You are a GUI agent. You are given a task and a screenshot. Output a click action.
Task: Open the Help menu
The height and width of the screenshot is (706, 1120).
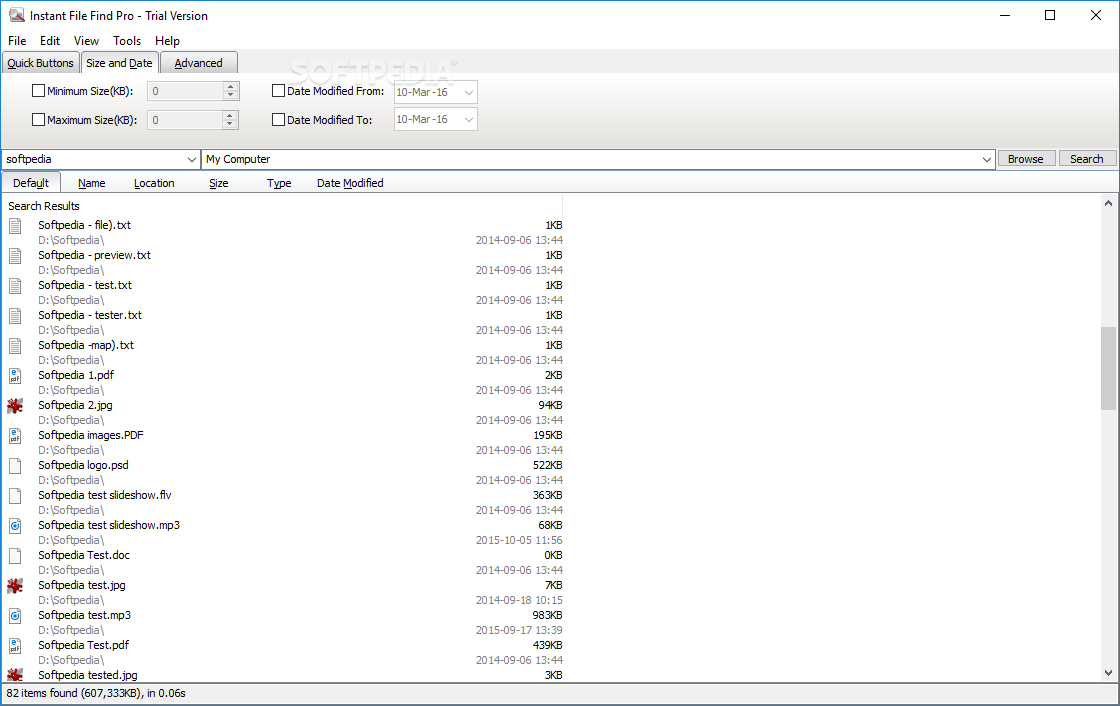pyautogui.click(x=167, y=41)
